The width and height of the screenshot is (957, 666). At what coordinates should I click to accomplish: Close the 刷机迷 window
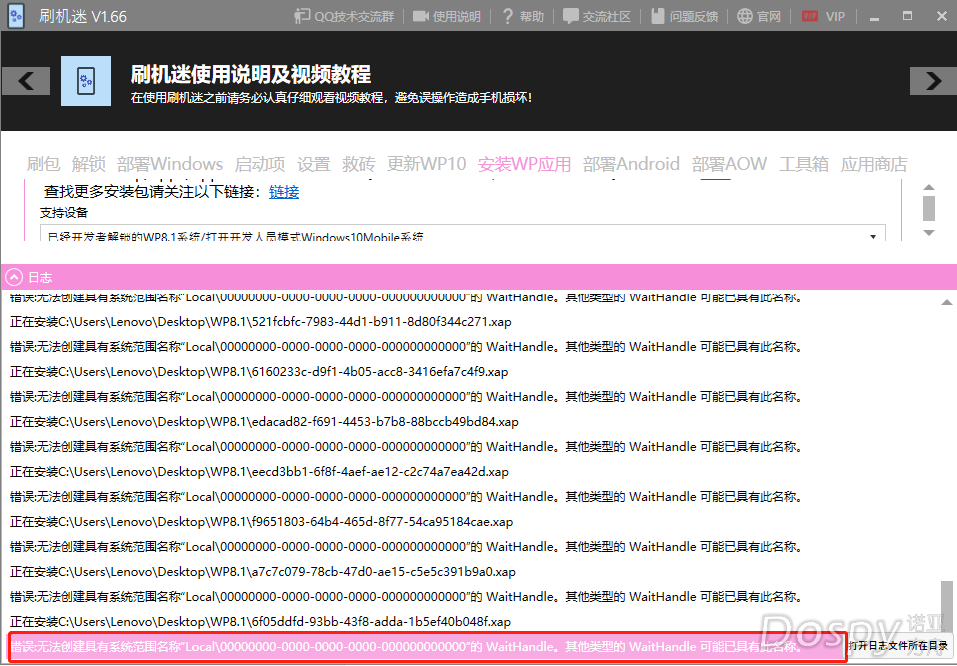click(x=941, y=16)
